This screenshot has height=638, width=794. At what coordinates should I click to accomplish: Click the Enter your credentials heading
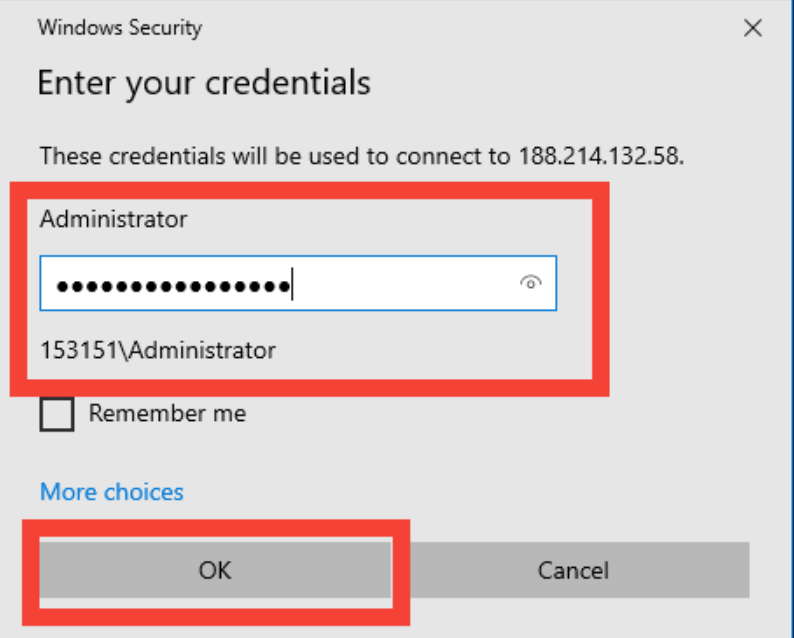coord(204,82)
